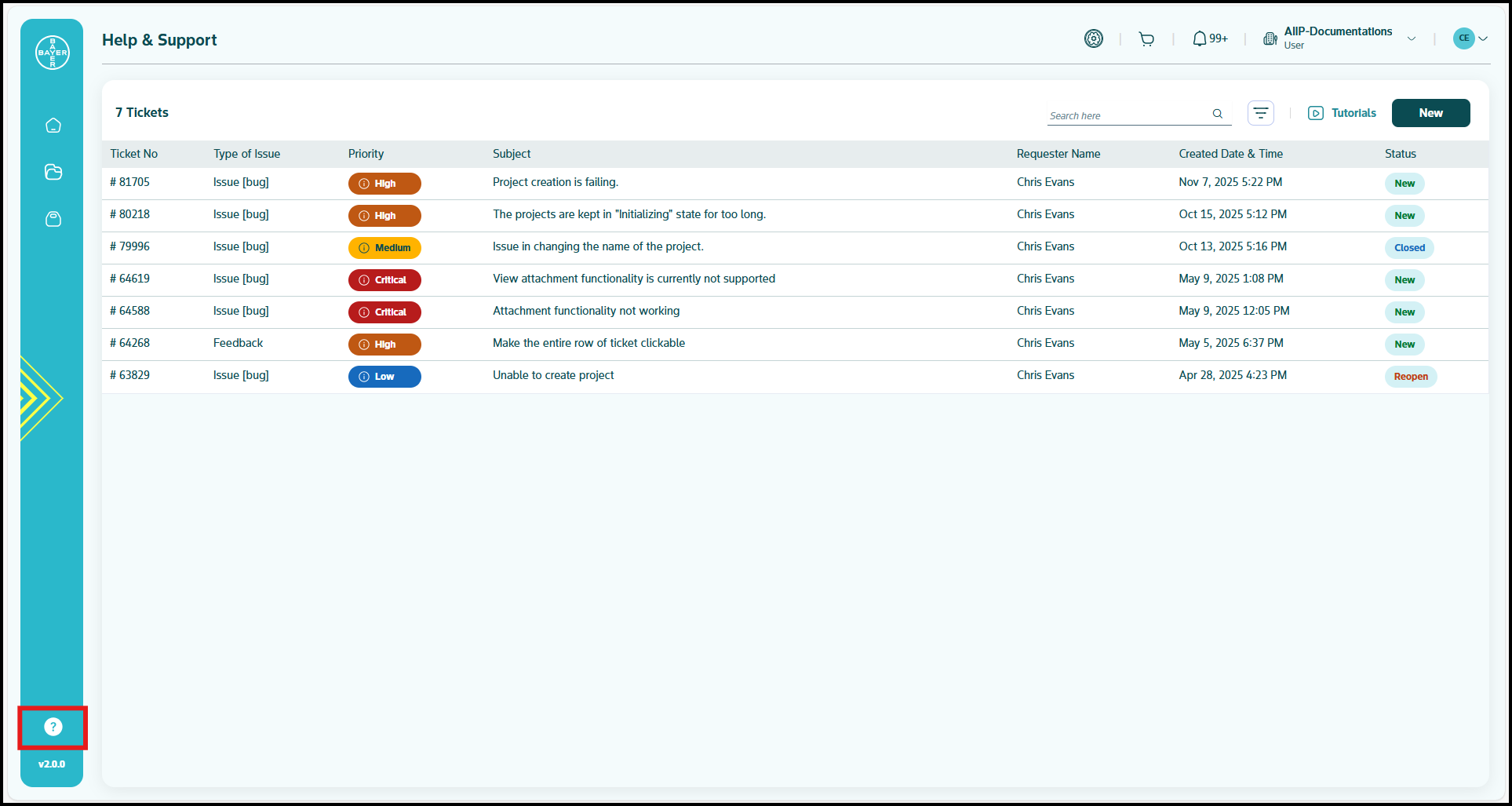
Task: Click the New ticket button
Action: tap(1430, 113)
